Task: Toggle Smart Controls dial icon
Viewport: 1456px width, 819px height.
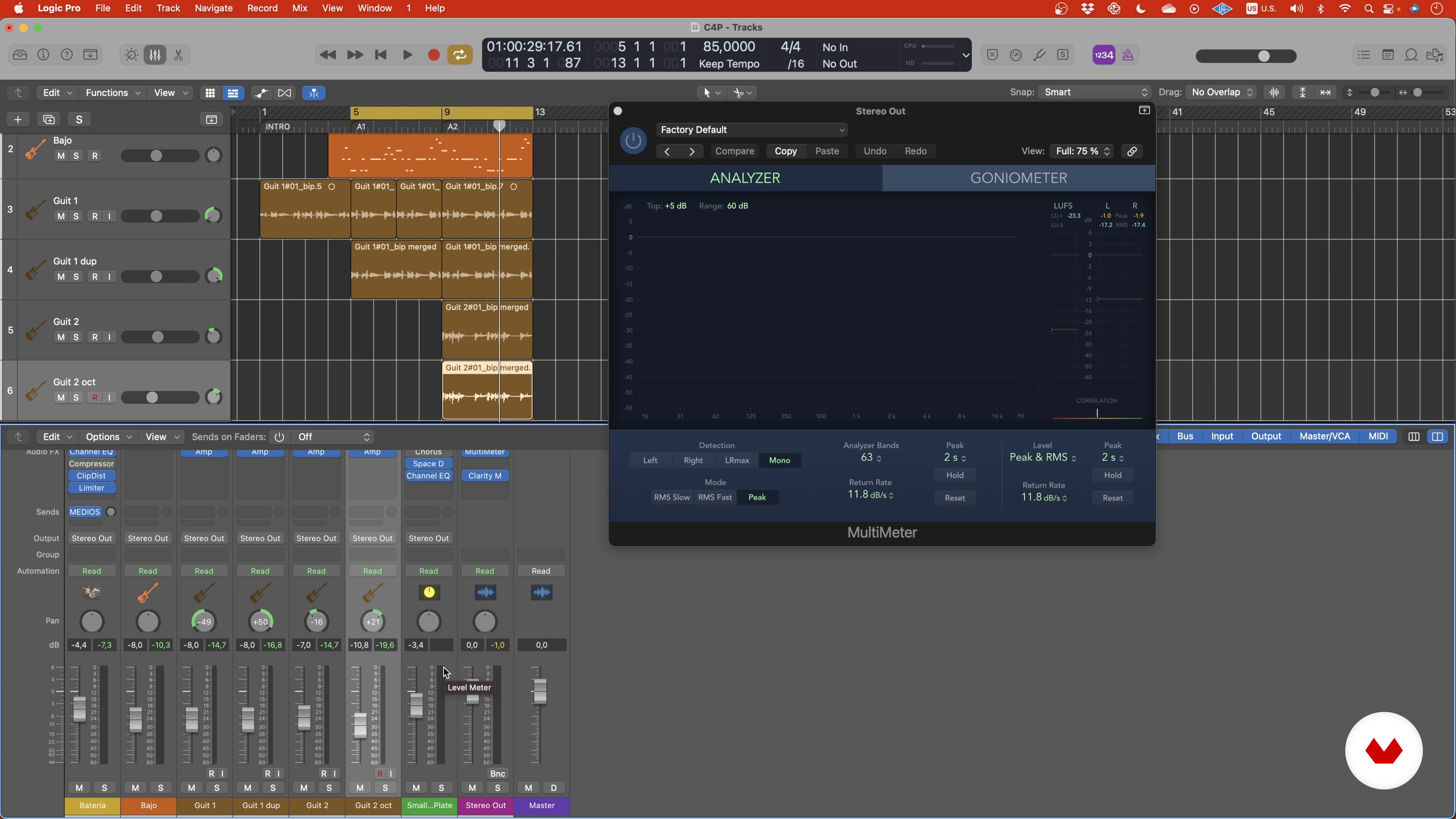Action: click(x=131, y=55)
